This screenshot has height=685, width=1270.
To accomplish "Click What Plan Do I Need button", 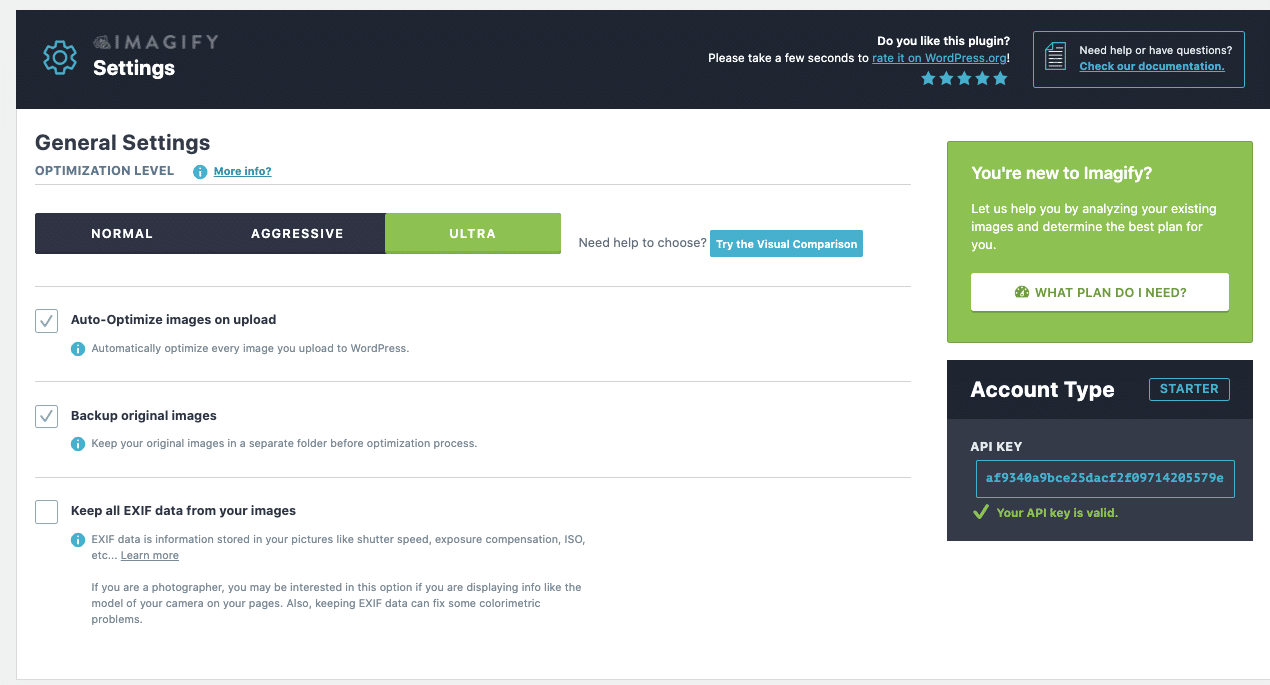I will [x=1100, y=293].
